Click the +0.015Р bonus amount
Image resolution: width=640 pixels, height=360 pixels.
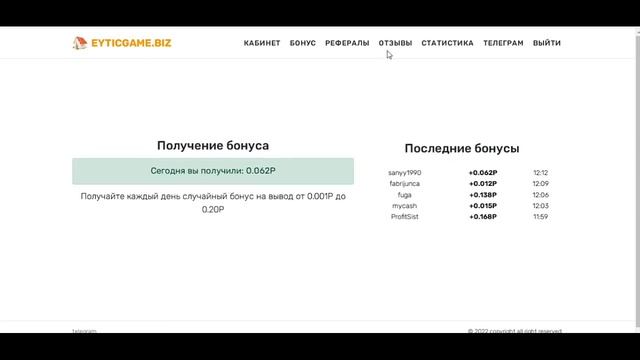click(x=483, y=206)
